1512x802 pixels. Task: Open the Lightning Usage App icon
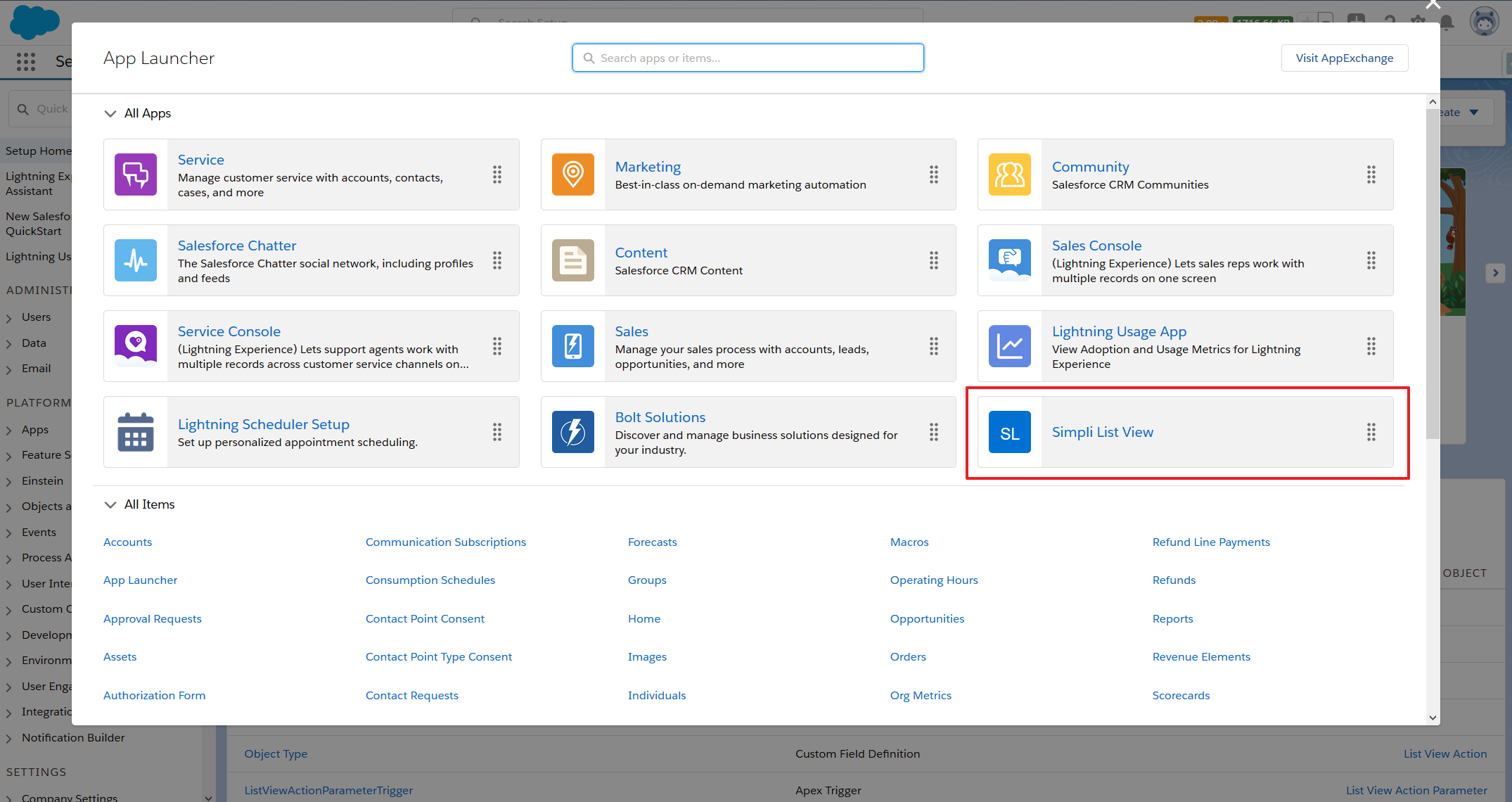[x=1010, y=346]
